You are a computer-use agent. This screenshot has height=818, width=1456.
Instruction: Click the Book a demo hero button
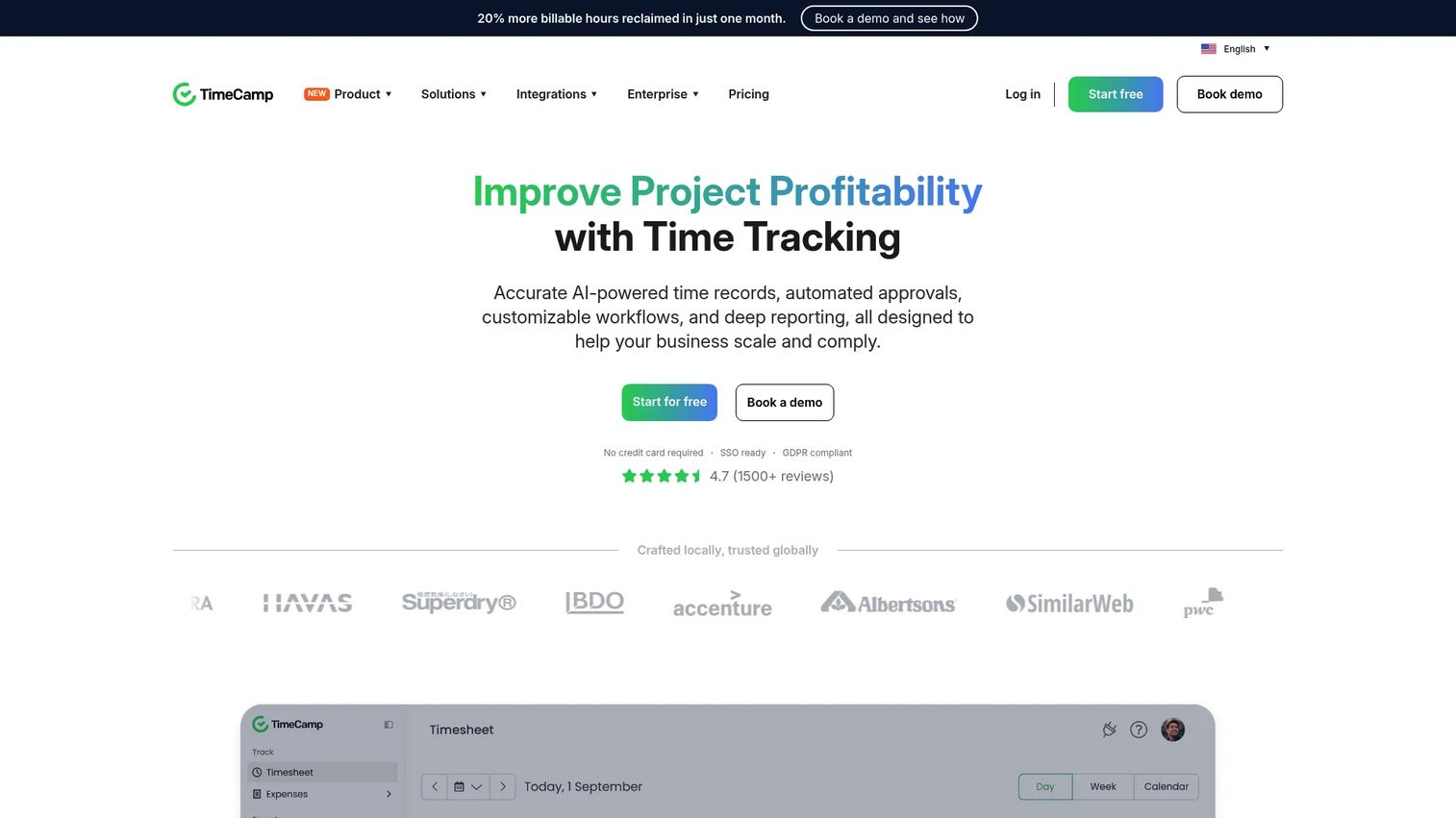tap(785, 403)
